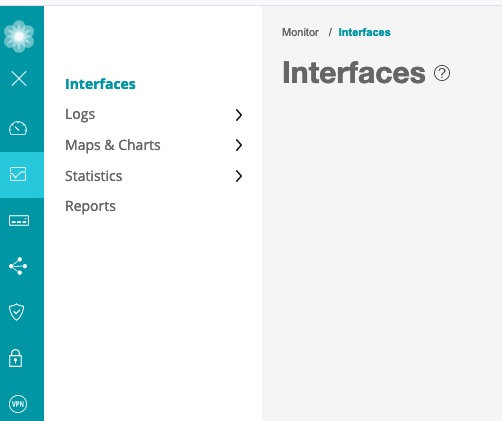Click the Monitor breadcrumb link

click(300, 32)
